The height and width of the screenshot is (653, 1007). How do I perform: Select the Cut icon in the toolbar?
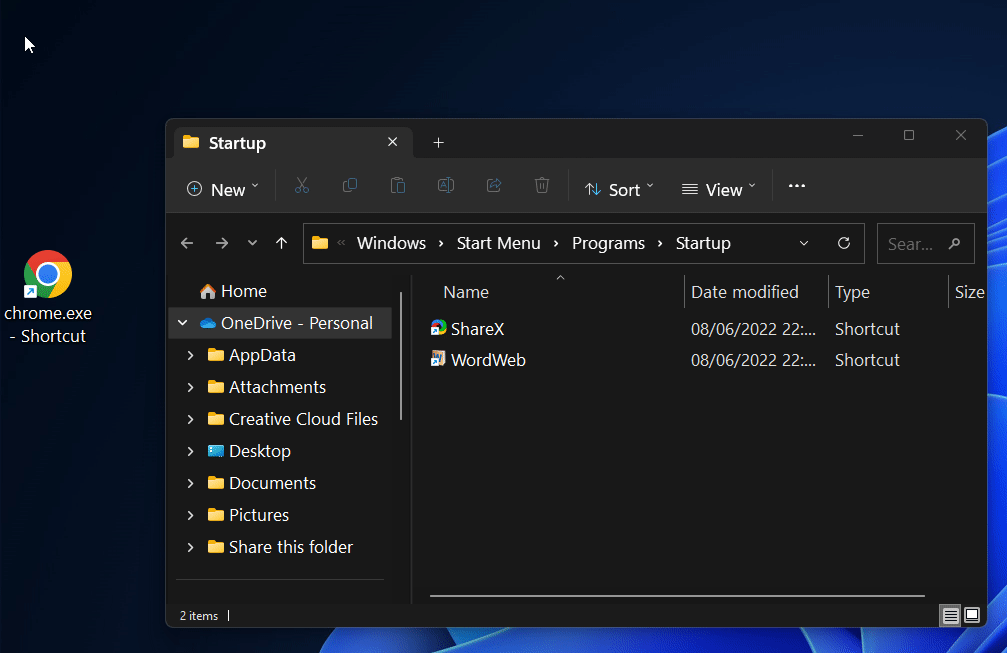pos(301,186)
